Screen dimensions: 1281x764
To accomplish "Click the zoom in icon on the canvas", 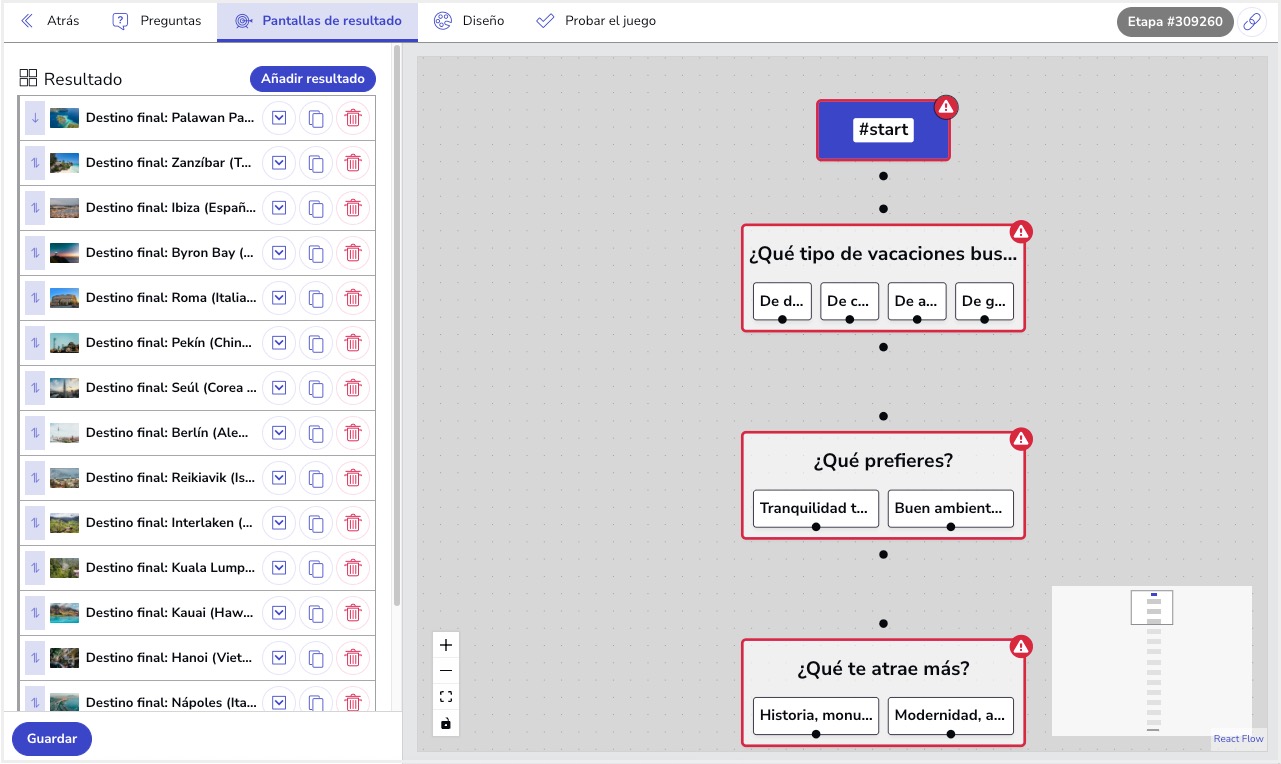I will pos(445,645).
